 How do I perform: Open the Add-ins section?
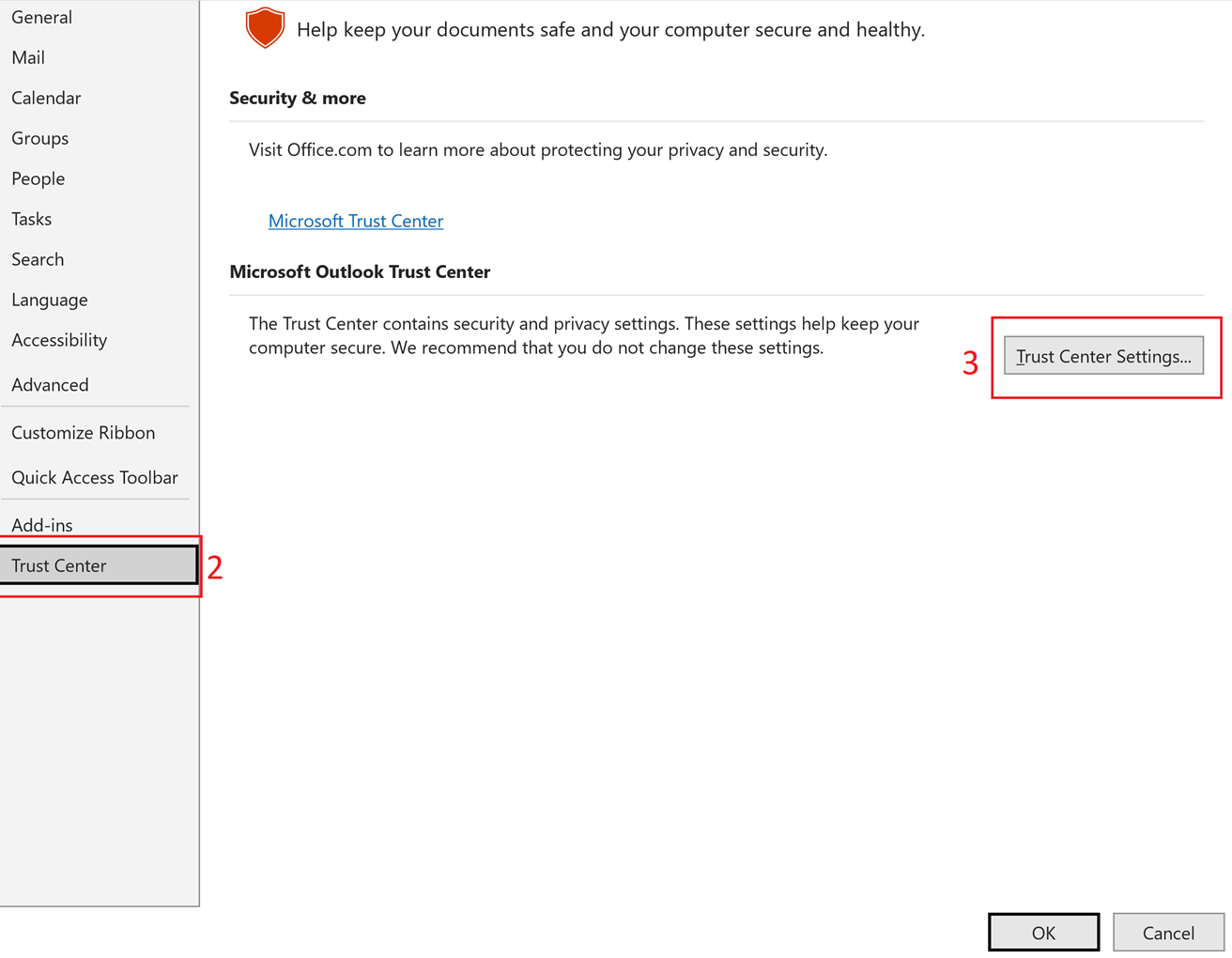[x=42, y=525]
